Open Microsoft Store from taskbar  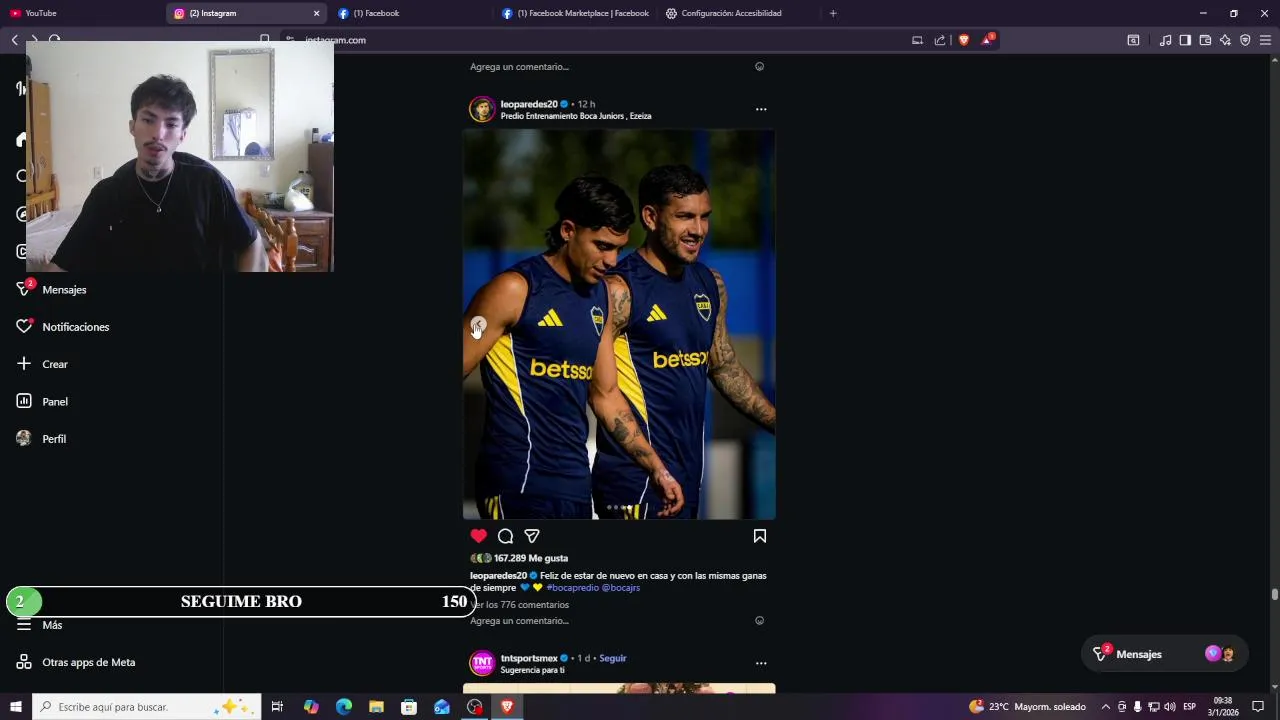(409, 707)
